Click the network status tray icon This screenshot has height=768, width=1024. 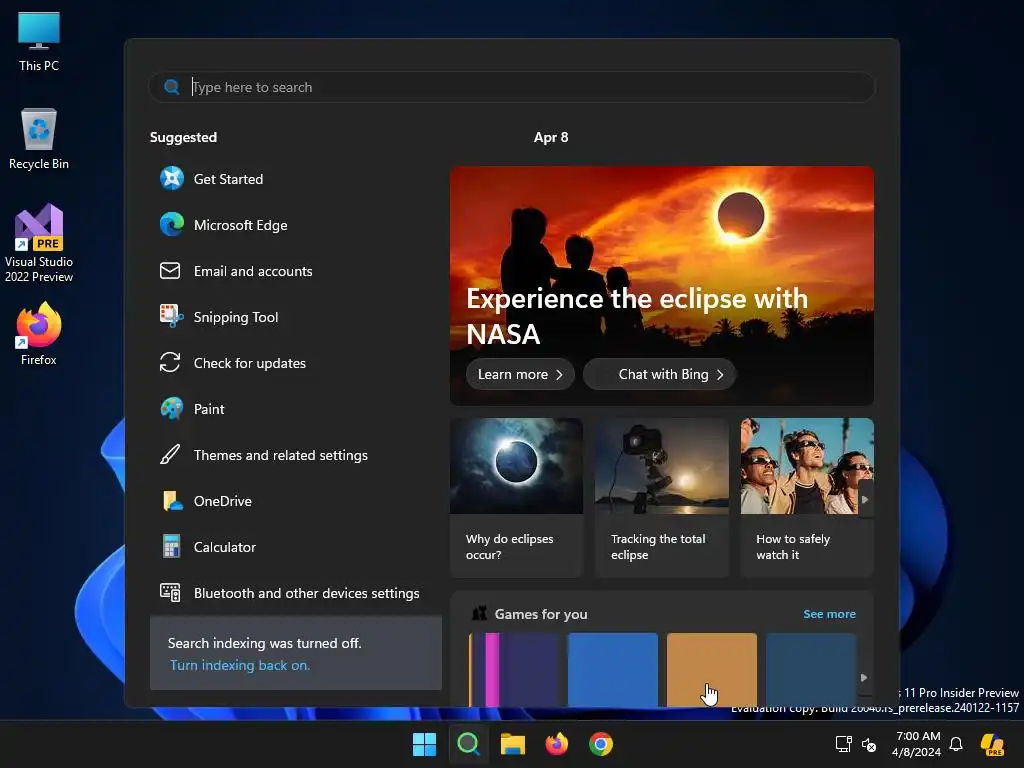point(844,744)
